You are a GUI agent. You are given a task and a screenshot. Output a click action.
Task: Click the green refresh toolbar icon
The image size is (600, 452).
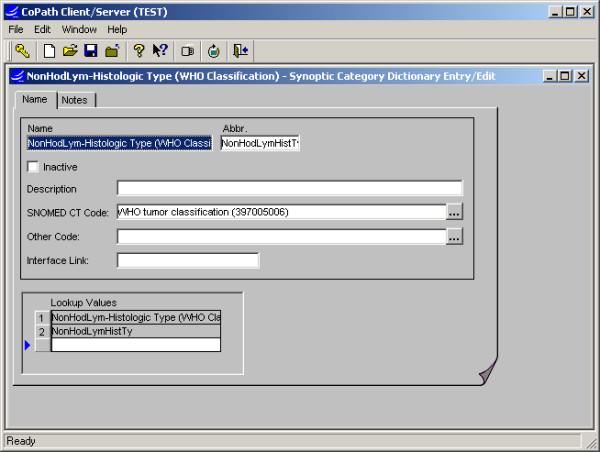(x=213, y=50)
